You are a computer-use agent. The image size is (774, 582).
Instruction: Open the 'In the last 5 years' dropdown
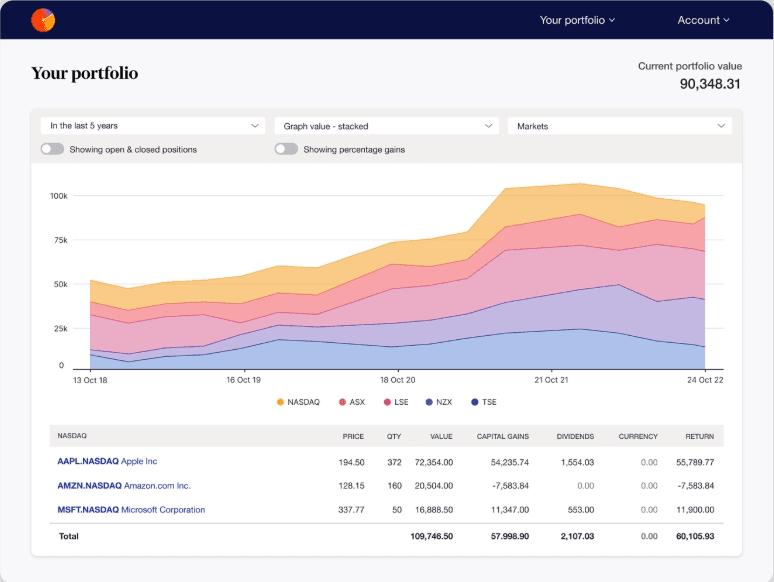click(x=153, y=126)
